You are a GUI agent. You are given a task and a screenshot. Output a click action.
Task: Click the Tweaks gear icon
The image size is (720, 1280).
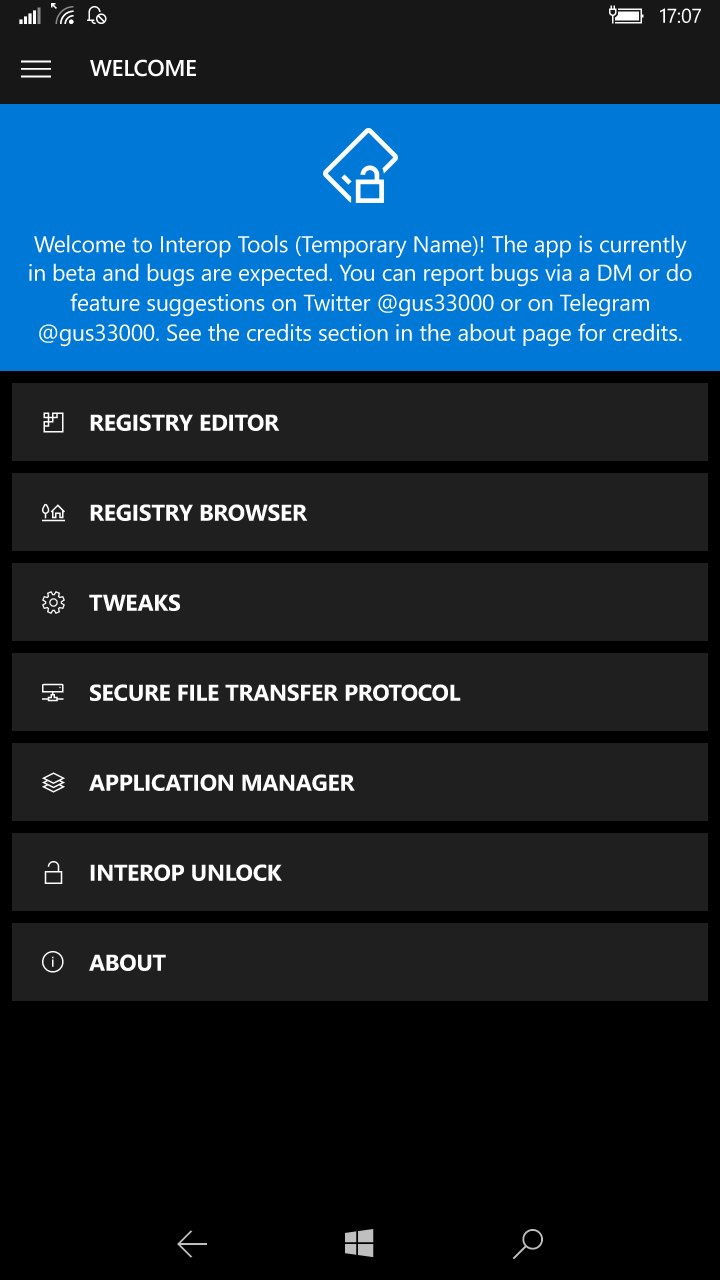53,602
